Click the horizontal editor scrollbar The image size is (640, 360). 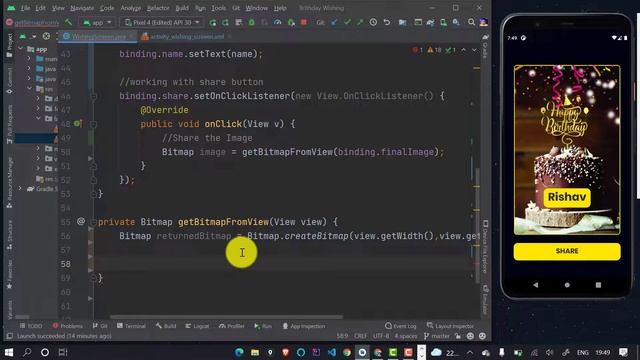click(x=227, y=317)
